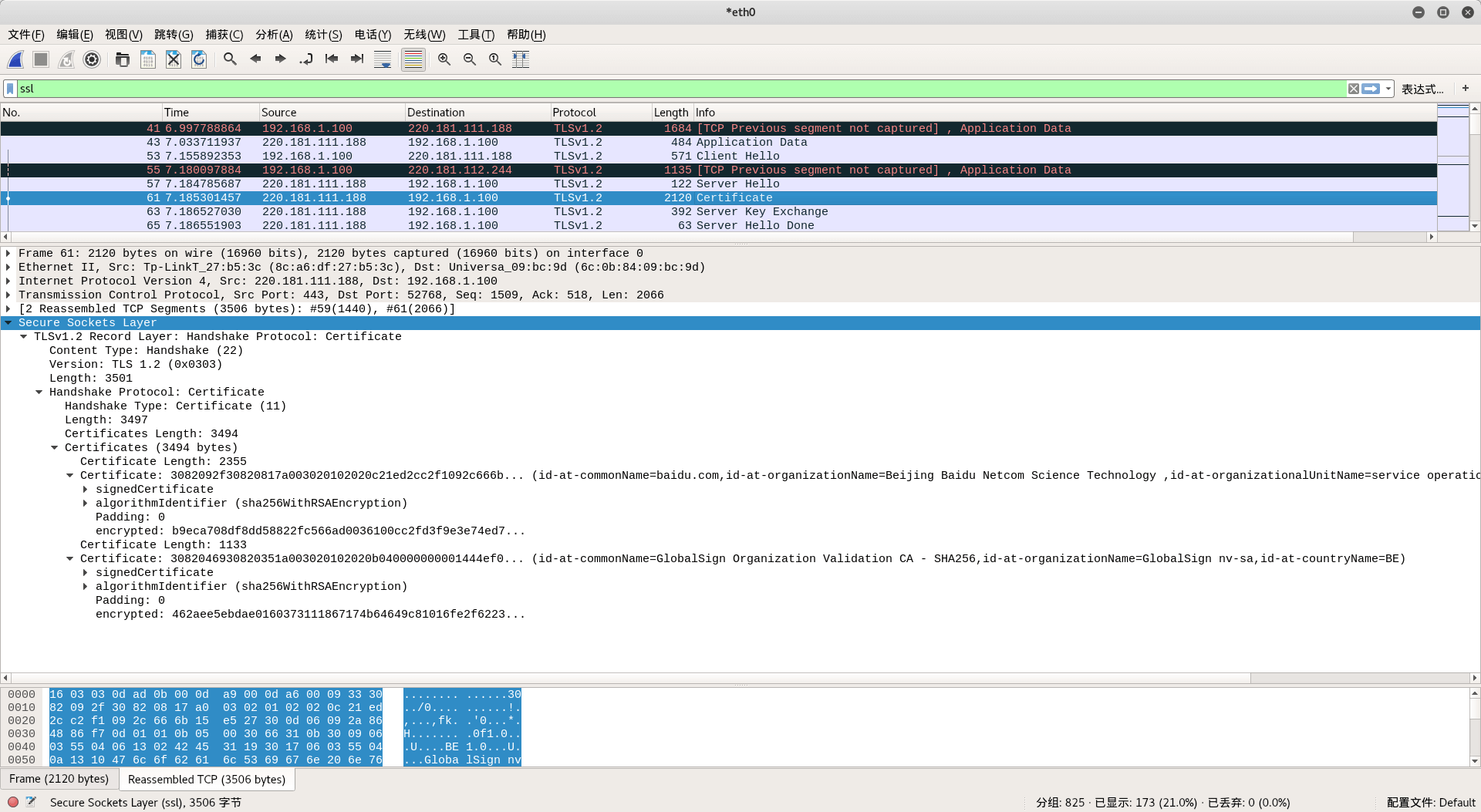This screenshot has width=1481, height=812.
Task: Expand Transmission Control Protocol node
Action: click(x=8, y=295)
